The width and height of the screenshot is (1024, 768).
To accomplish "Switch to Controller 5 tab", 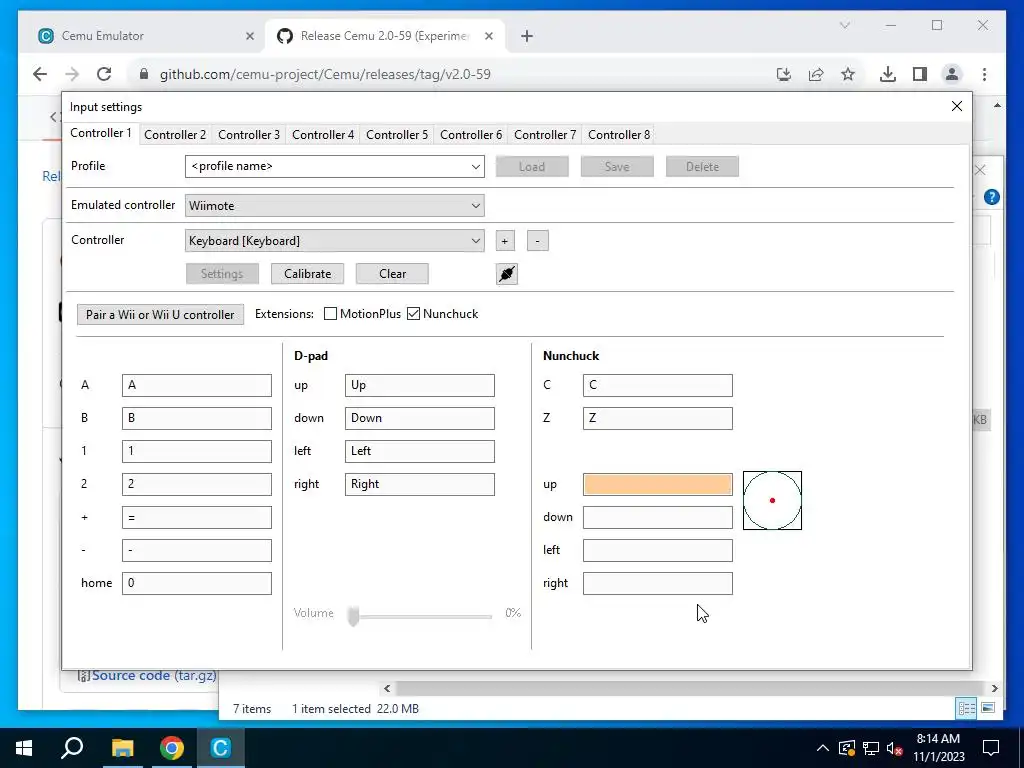I will [x=397, y=135].
